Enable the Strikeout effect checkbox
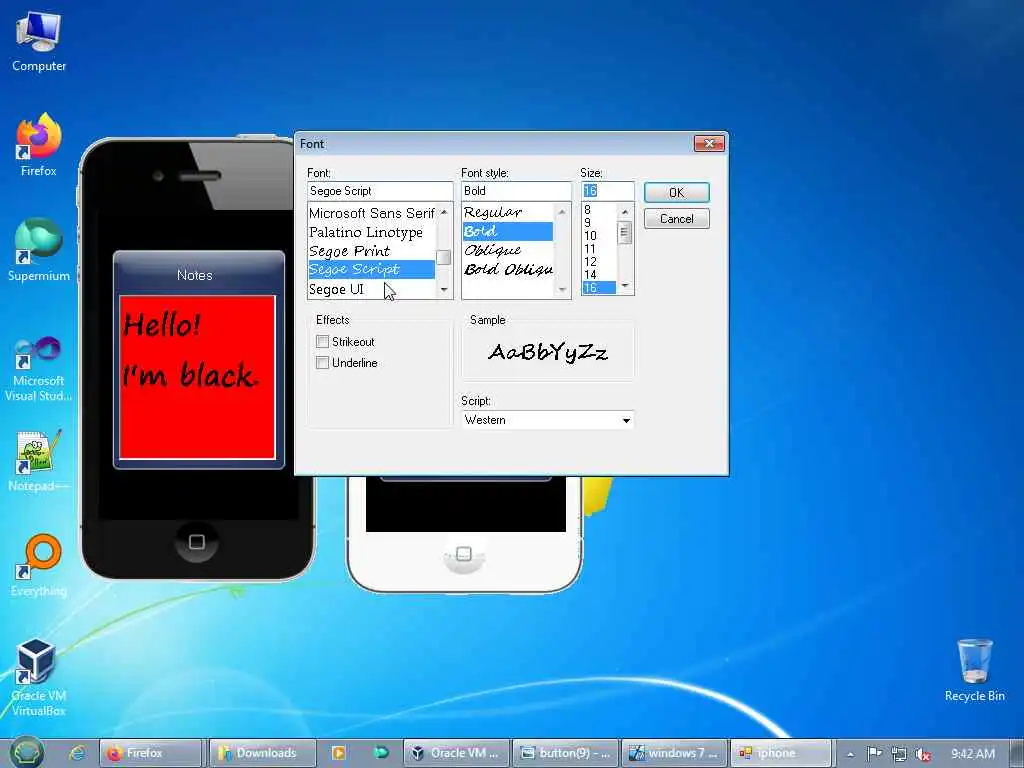 coord(322,342)
